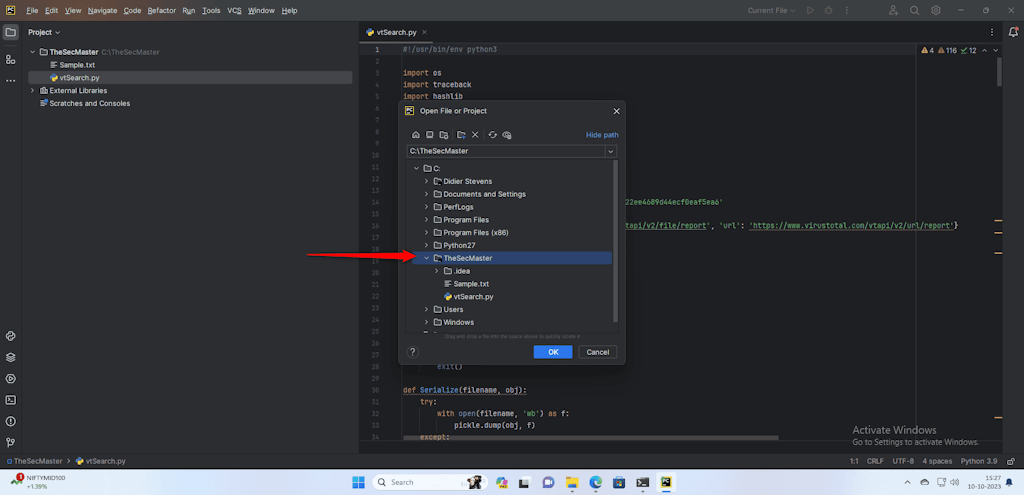Open More tool windows ellipsis
Screen dimensions: 1024x495
tap(10, 81)
